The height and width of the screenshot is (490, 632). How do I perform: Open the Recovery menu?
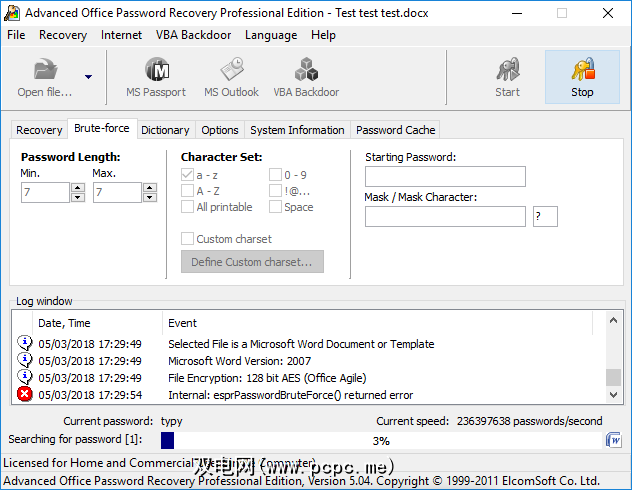63,35
